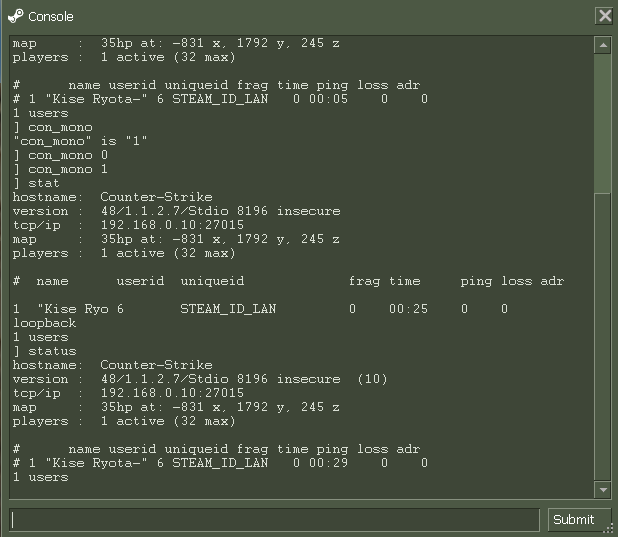The height and width of the screenshot is (537, 618).
Task: Click the Console title text
Action: (51, 17)
